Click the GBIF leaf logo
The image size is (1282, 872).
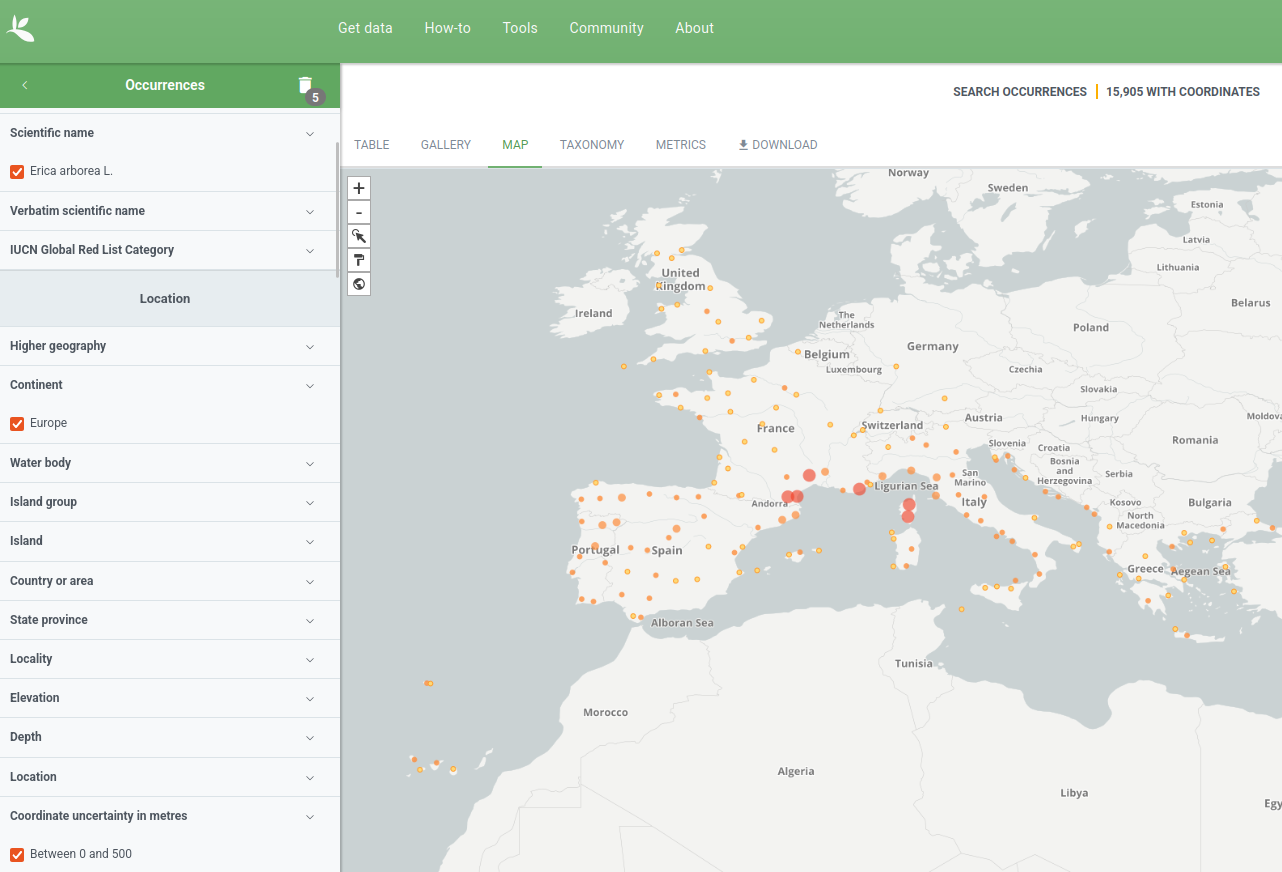tap(21, 28)
